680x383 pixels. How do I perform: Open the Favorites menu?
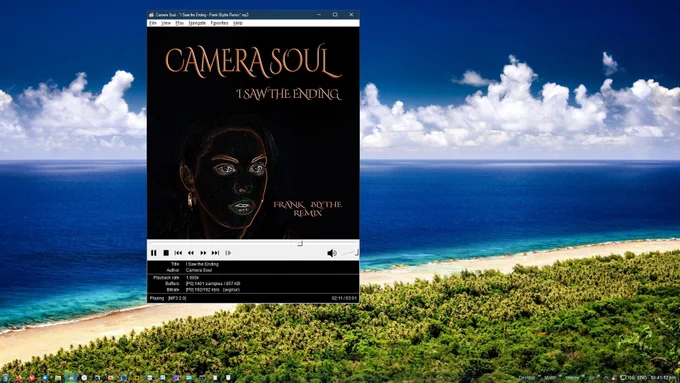tap(219, 23)
